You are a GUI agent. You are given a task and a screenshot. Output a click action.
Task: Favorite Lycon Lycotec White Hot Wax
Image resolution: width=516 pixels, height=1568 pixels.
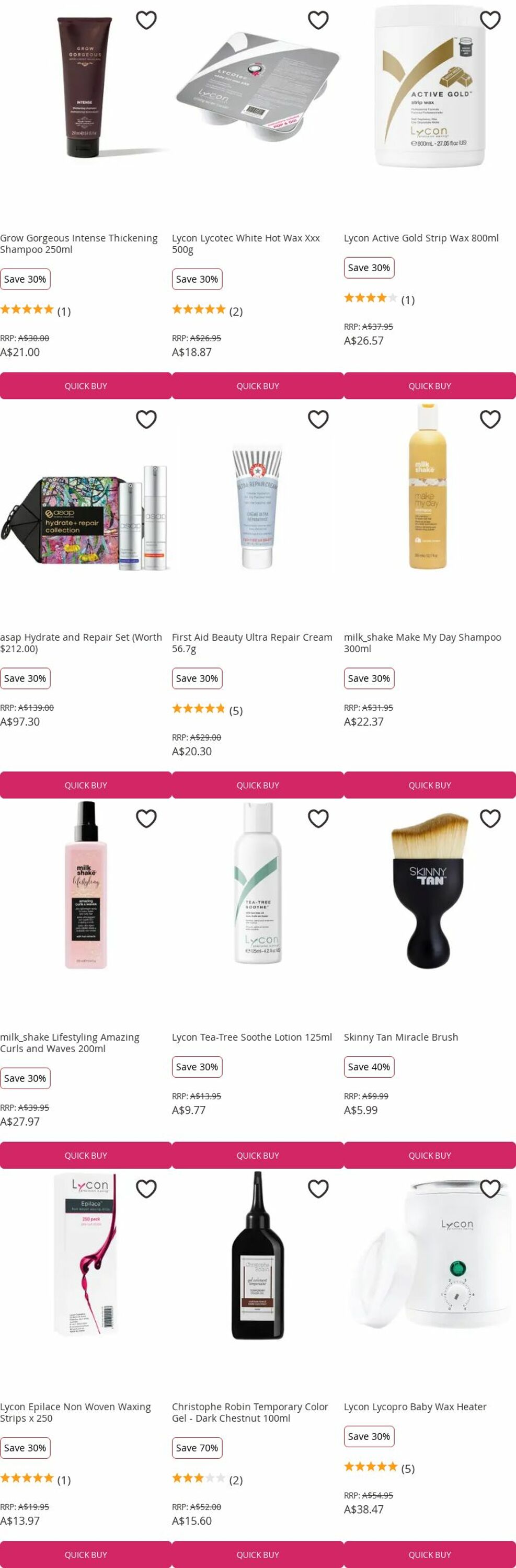pyautogui.click(x=318, y=20)
